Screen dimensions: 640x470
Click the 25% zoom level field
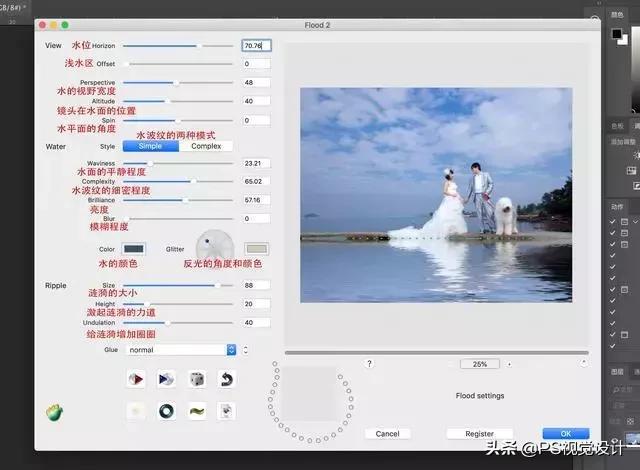coord(480,364)
